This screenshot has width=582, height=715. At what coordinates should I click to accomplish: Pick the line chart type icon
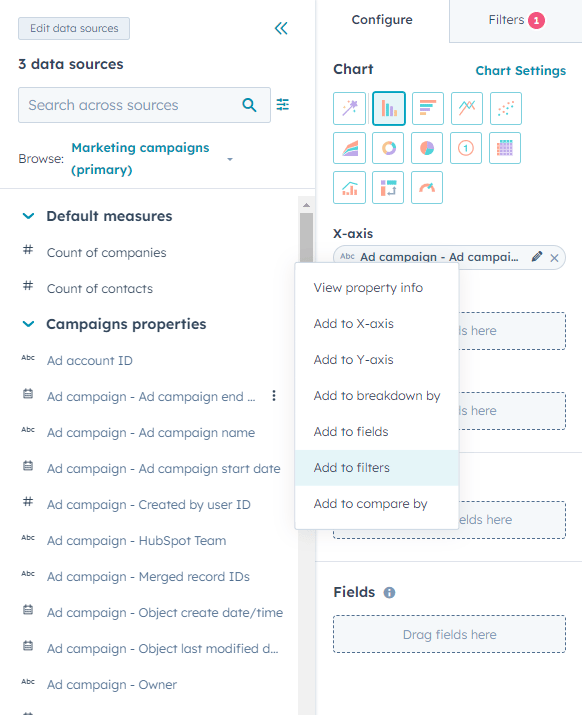[467, 109]
